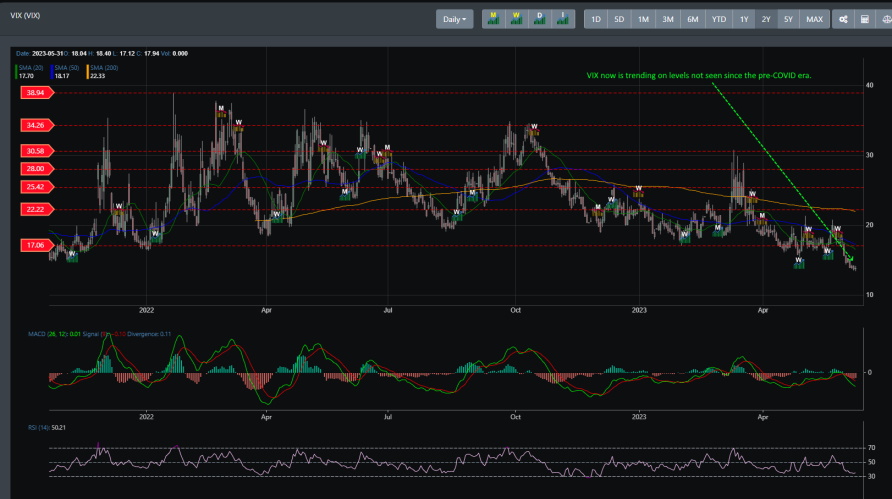Open chart settings gears icon
Image resolution: width=892 pixels, height=499 pixels.
pos(843,19)
